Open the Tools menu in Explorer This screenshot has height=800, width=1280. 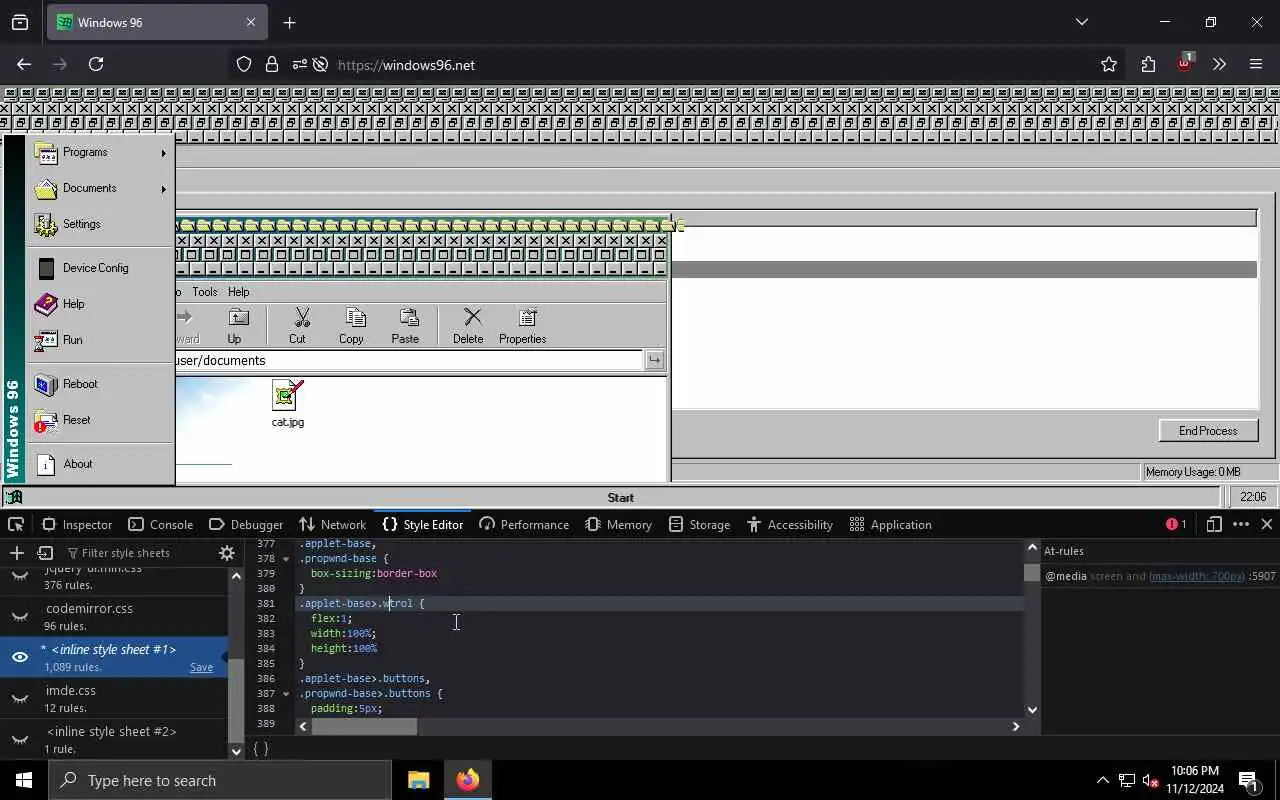tap(205, 292)
